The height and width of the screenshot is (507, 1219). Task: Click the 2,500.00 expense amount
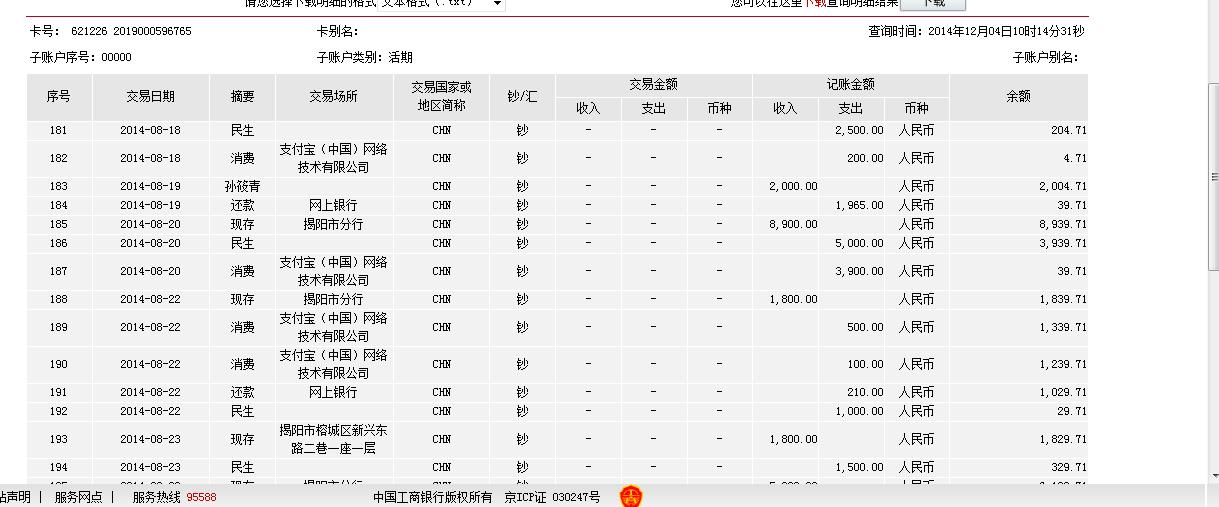tap(859, 130)
